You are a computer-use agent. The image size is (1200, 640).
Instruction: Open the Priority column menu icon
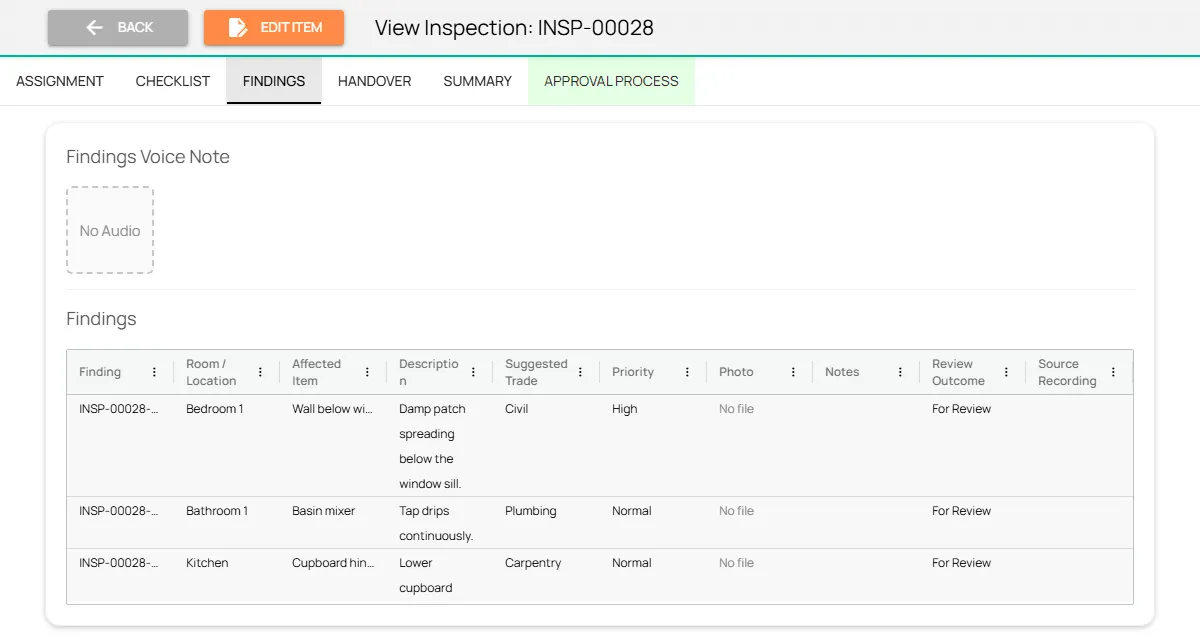coord(687,372)
